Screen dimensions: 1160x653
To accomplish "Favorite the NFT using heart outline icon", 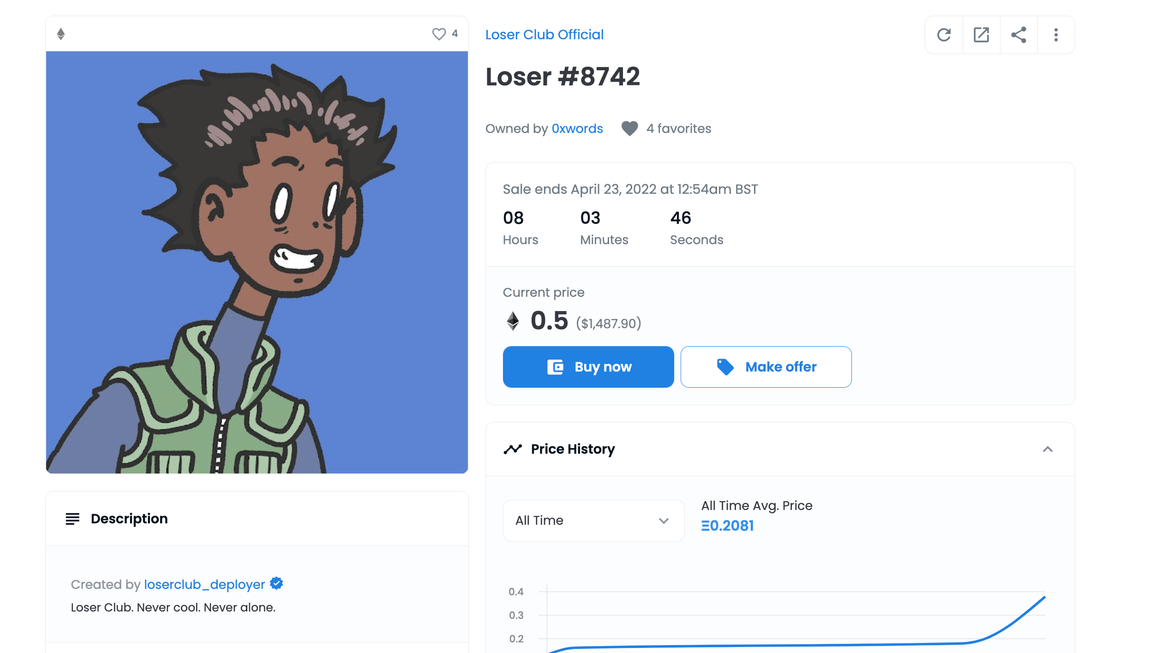I will (439, 34).
